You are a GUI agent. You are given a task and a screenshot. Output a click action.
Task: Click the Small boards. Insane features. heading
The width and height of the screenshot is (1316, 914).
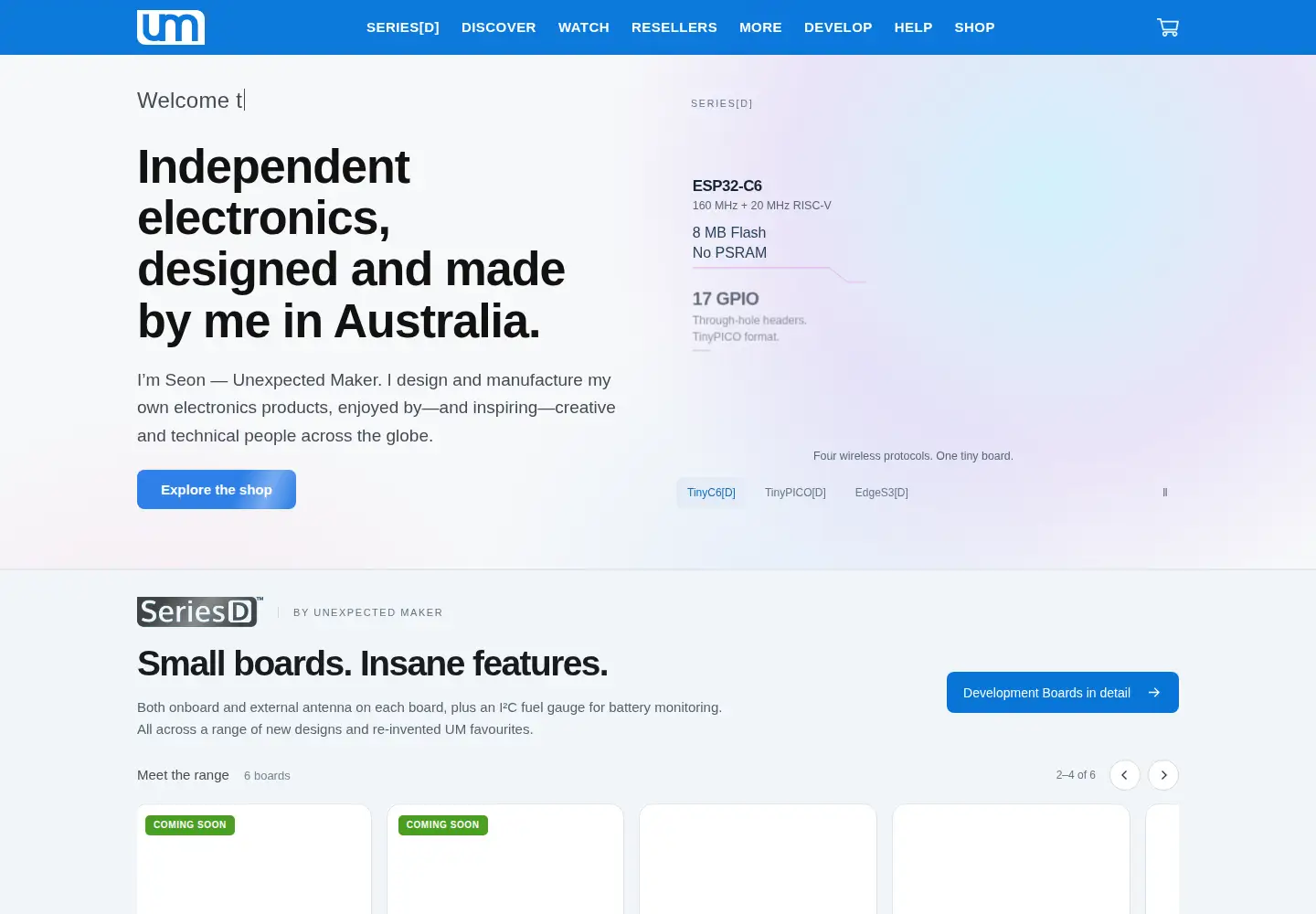coord(372,664)
